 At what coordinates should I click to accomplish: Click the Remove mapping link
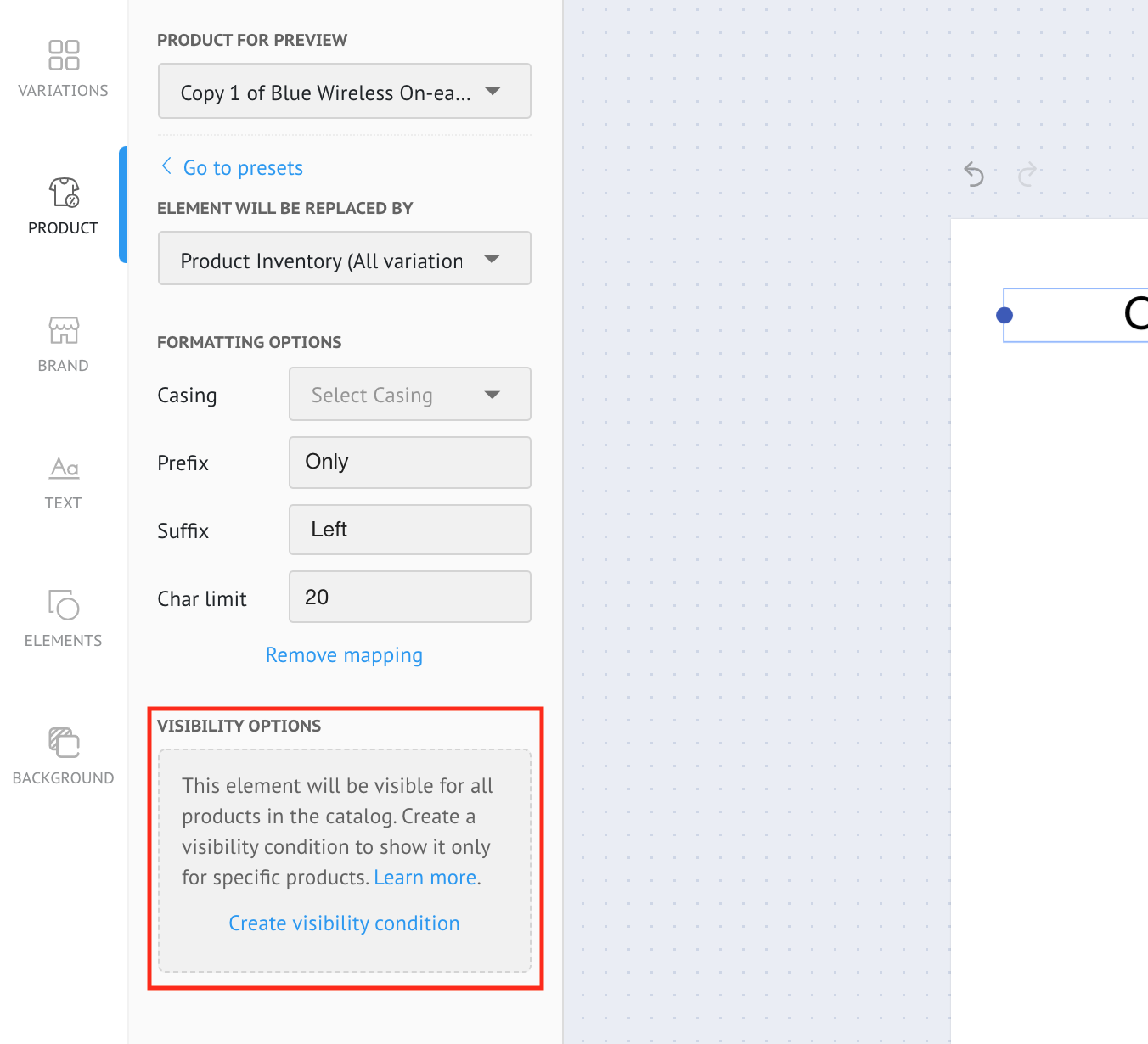[x=344, y=655]
